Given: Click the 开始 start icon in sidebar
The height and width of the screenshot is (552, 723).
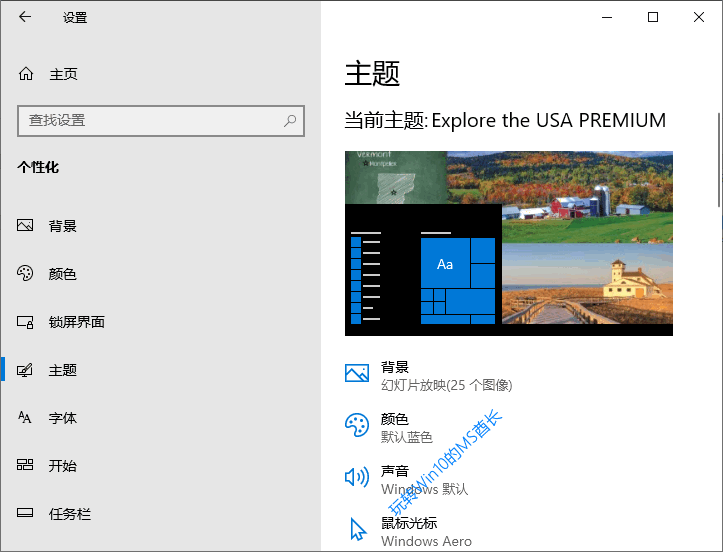Looking at the screenshot, I should [x=25, y=465].
